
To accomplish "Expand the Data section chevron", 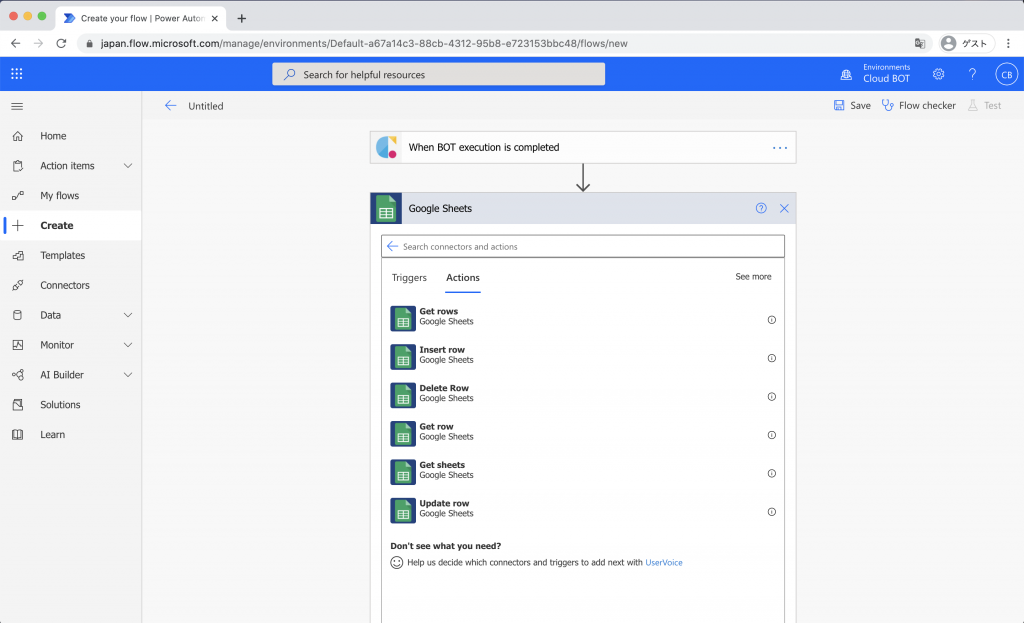I will click(128, 315).
